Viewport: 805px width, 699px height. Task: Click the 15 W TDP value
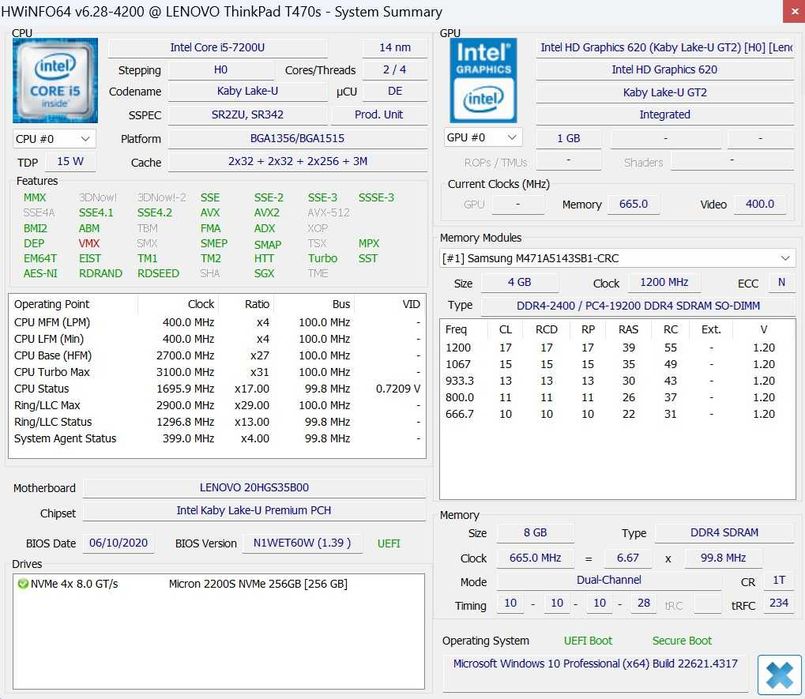point(70,162)
